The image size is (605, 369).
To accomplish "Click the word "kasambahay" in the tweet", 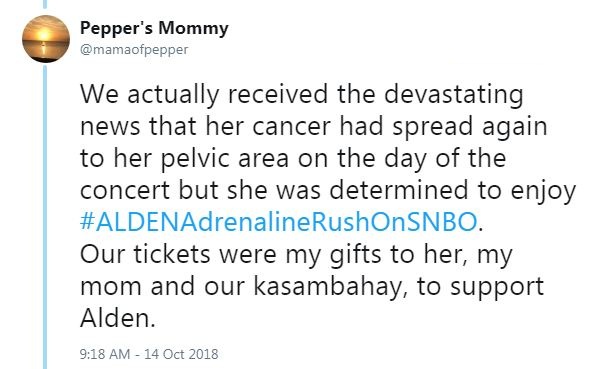I will pyautogui.click(x=328, y=287).
